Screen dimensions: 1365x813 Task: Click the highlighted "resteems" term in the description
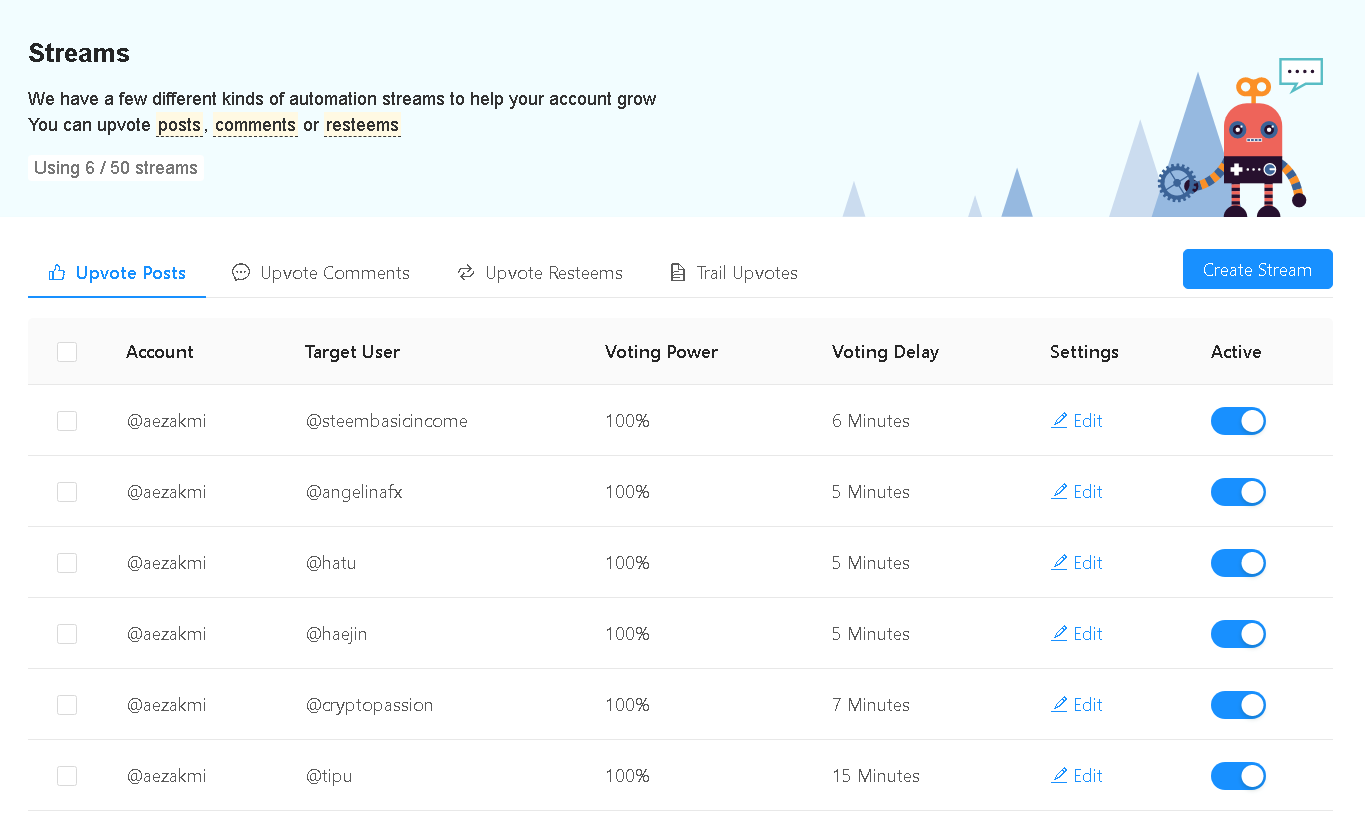click(362, 125)
